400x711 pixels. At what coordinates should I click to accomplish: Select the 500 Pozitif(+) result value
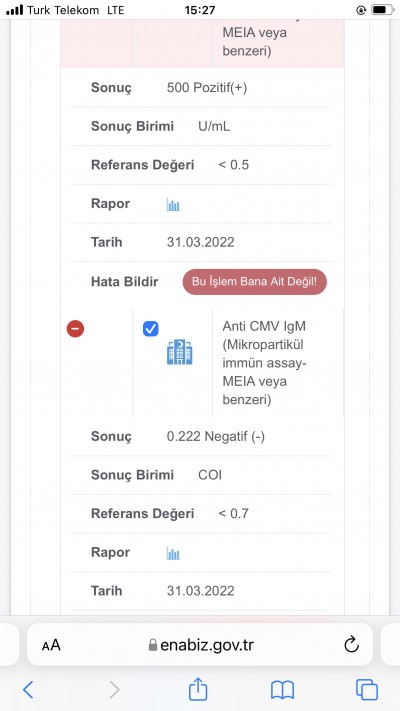pyautogui.click(x=207, y=88)
